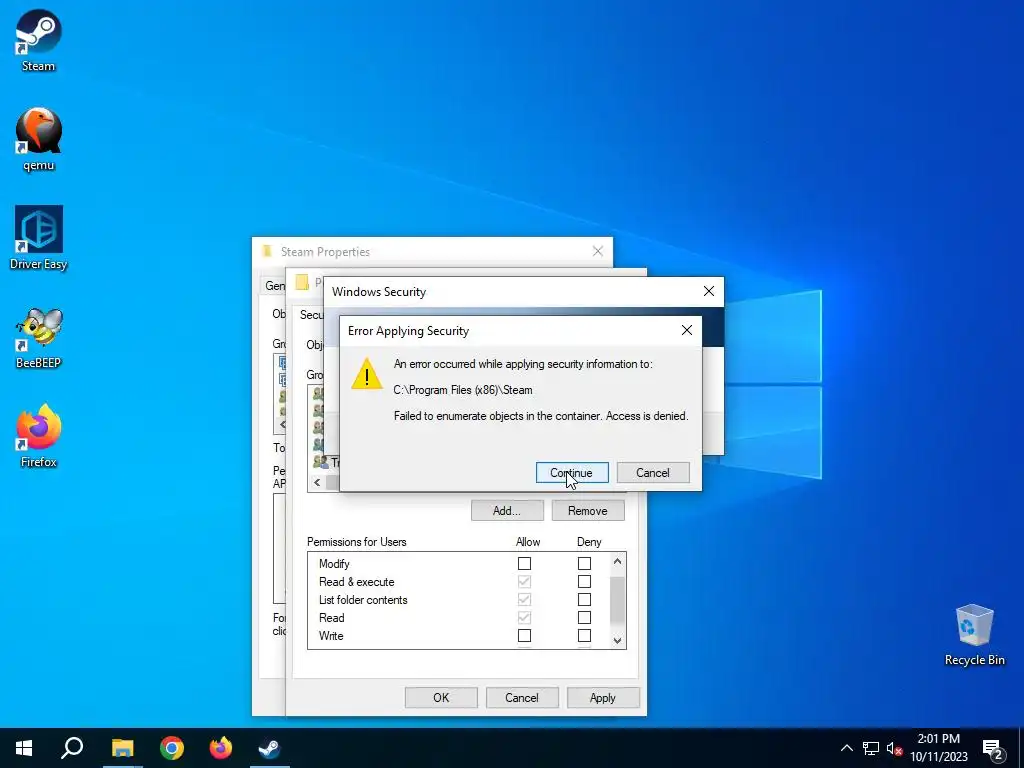Toggle Allow for Read permission
Viewport: 1024px width, 768px height.
(x=524, y=618)
